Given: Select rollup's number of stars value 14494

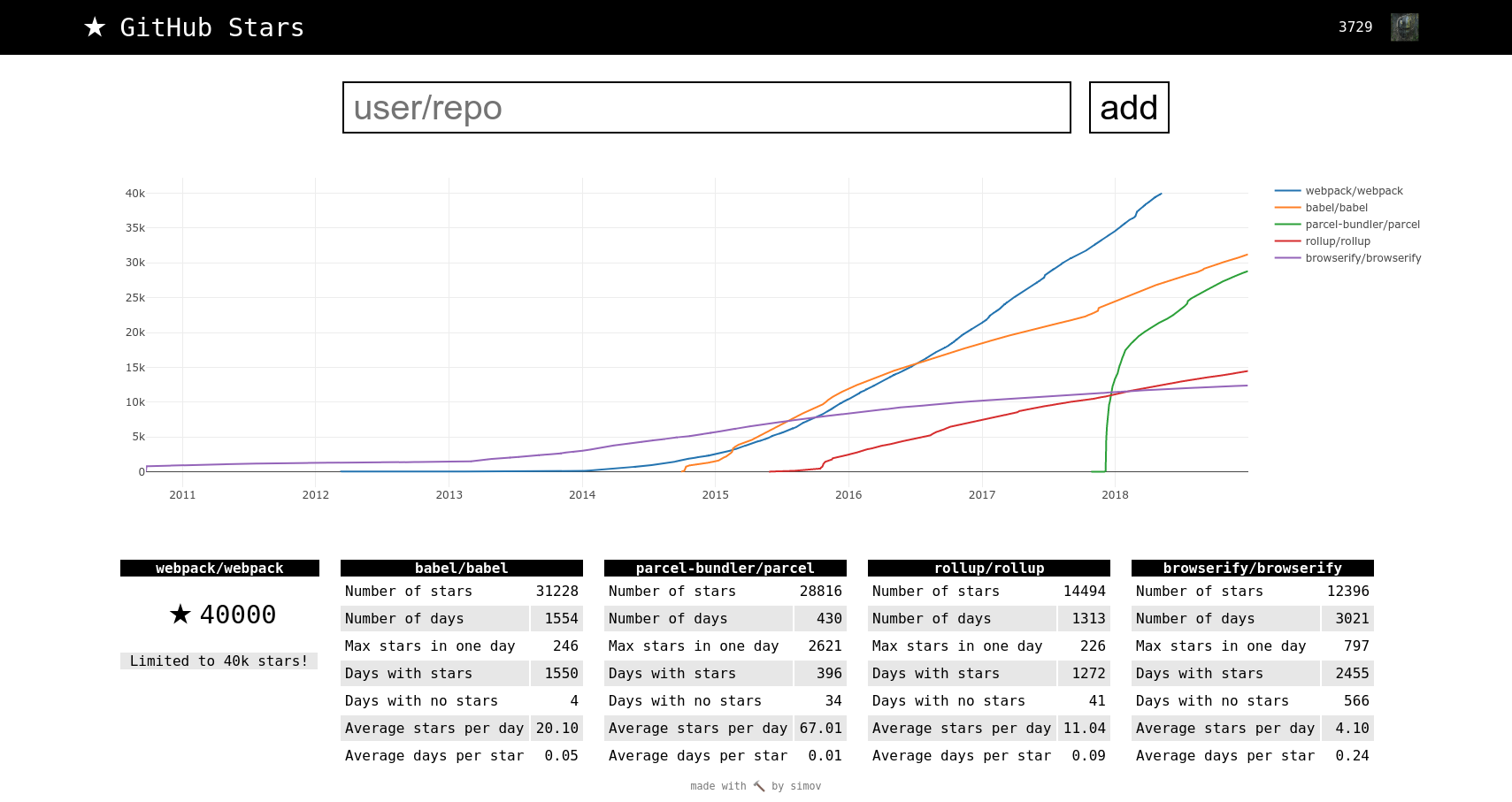Looking at the screenshot, I should (x=1085, y=592).
